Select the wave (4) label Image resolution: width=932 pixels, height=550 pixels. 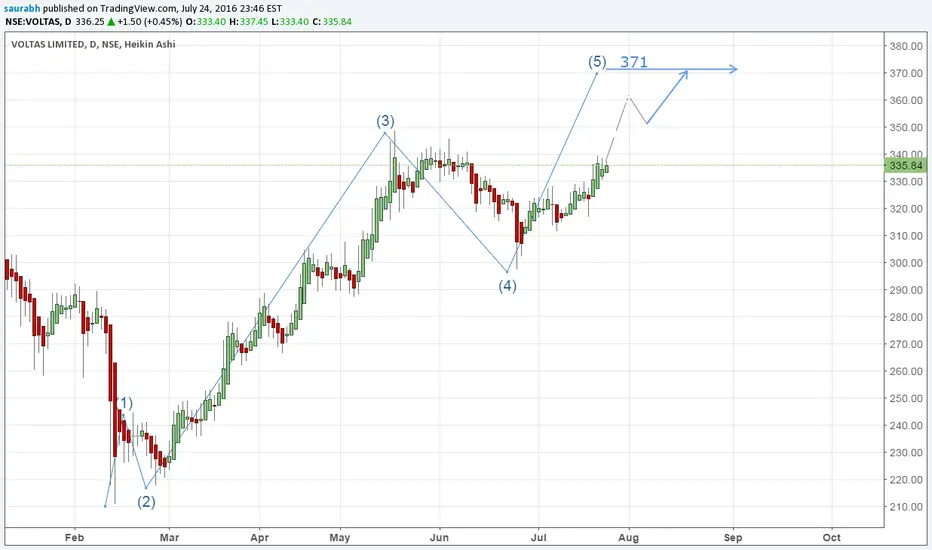507,286
